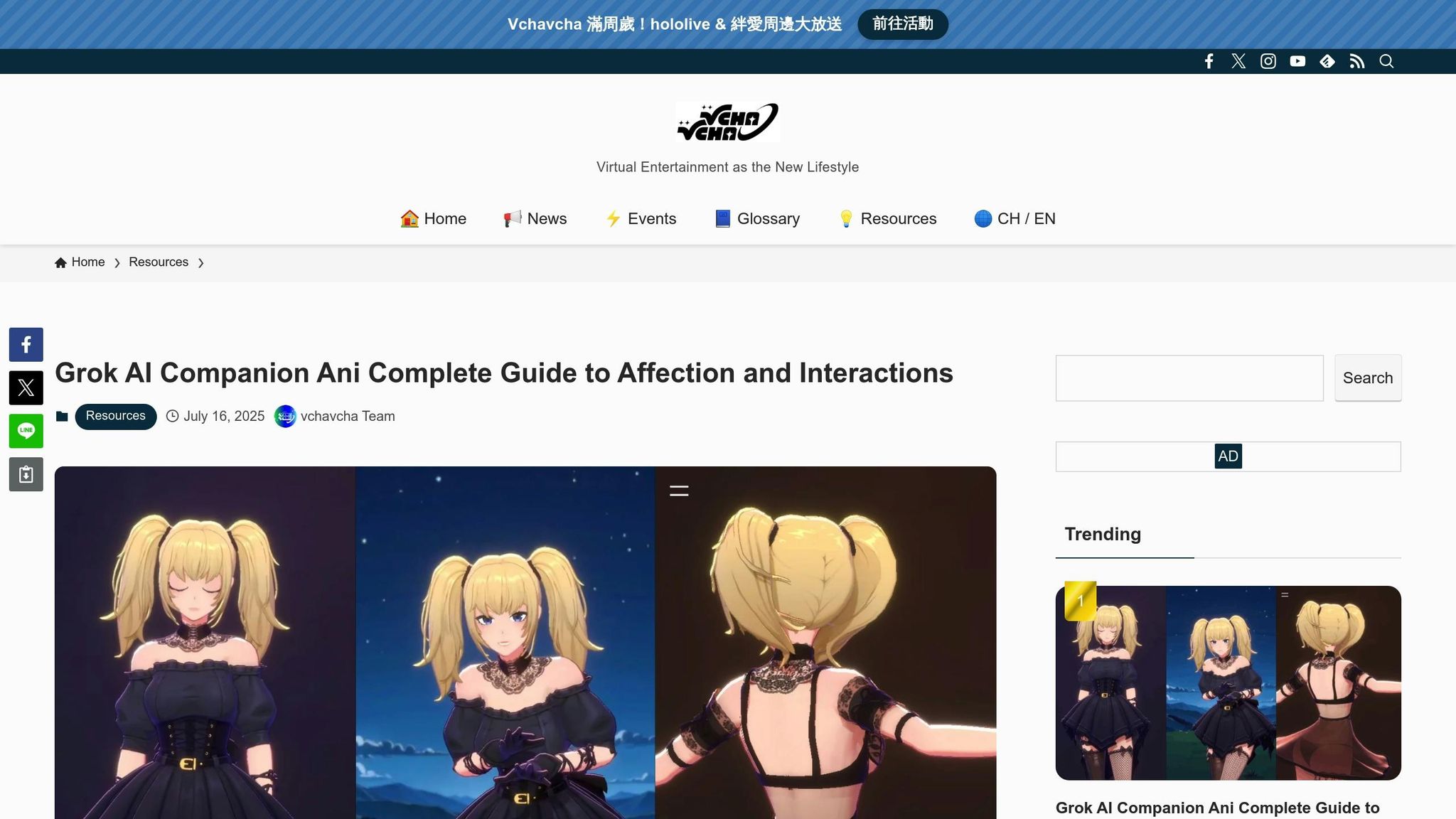Open the RSS feed icon
Image resolution: width=1456 pixels, height=819 pixels.
click(x=1357, y=61)
